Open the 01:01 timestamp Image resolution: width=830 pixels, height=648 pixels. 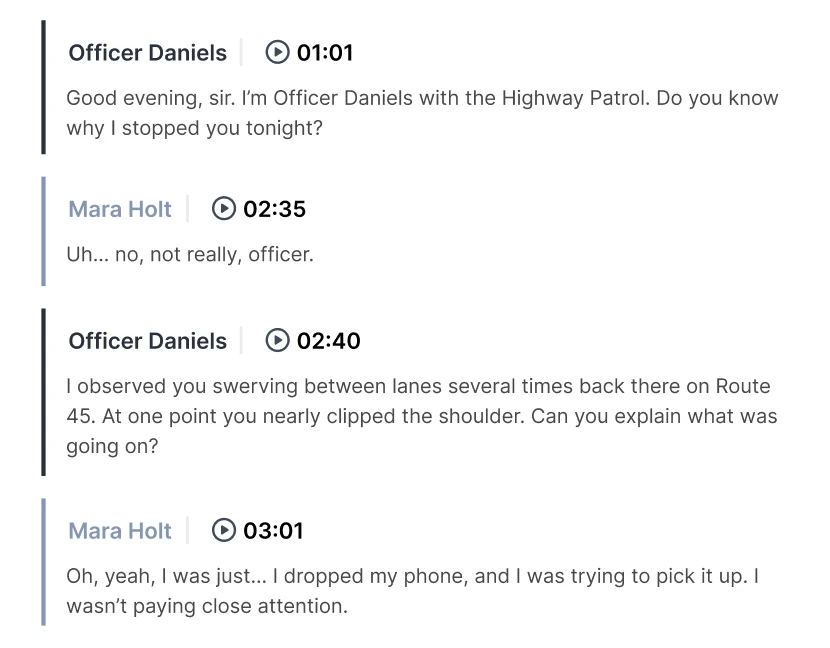click(327, 52)
